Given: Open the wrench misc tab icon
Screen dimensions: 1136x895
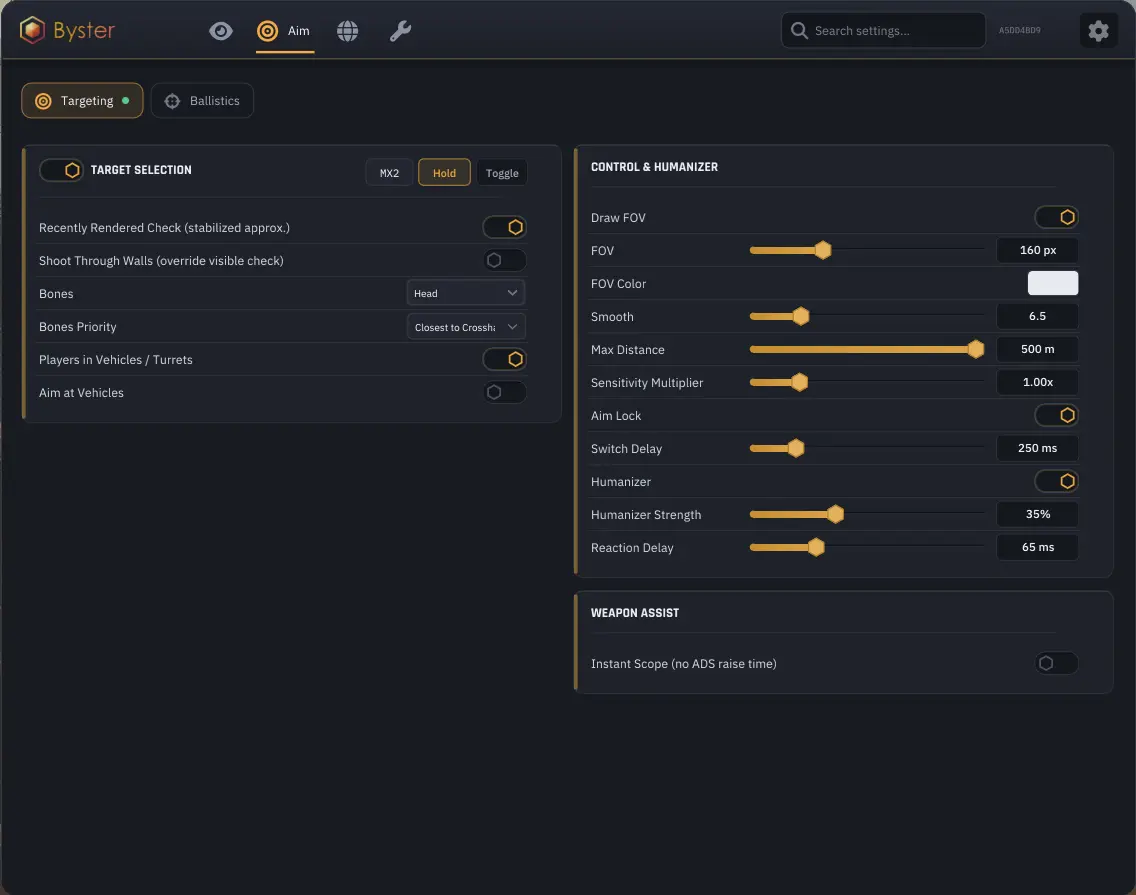Looking at the screenshot, I should (x=400, y=31).
